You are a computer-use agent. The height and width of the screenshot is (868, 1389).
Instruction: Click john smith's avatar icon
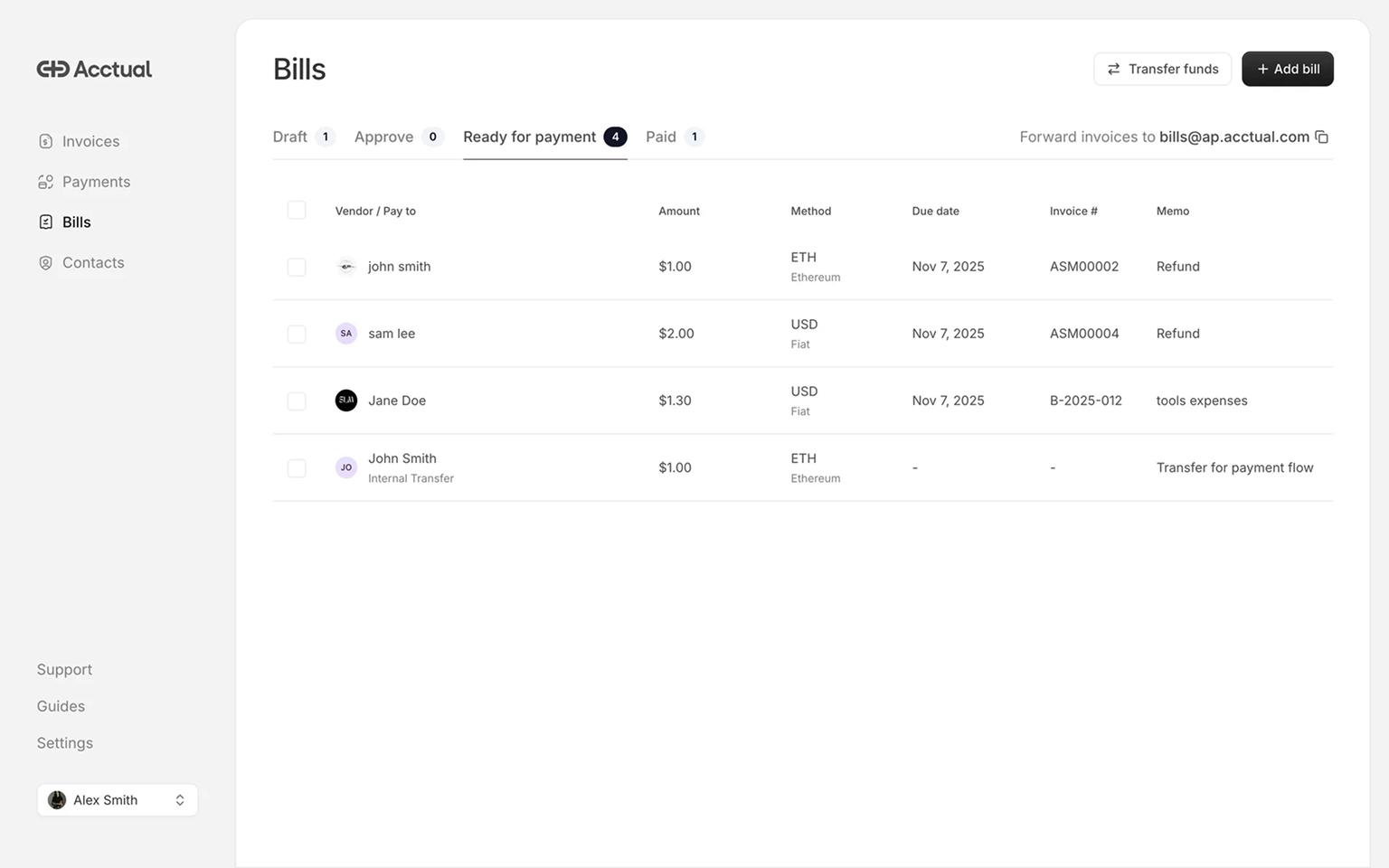[346, 267]
